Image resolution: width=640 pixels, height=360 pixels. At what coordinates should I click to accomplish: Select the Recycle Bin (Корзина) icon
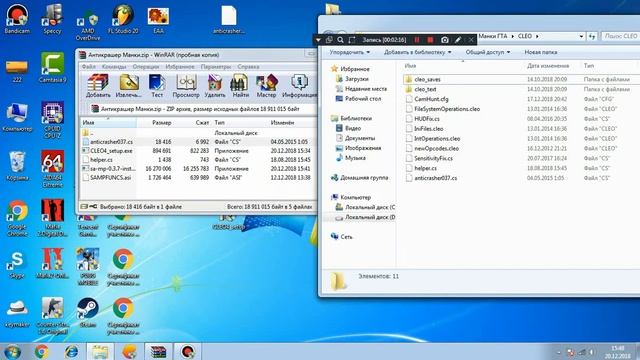(17, 166)
